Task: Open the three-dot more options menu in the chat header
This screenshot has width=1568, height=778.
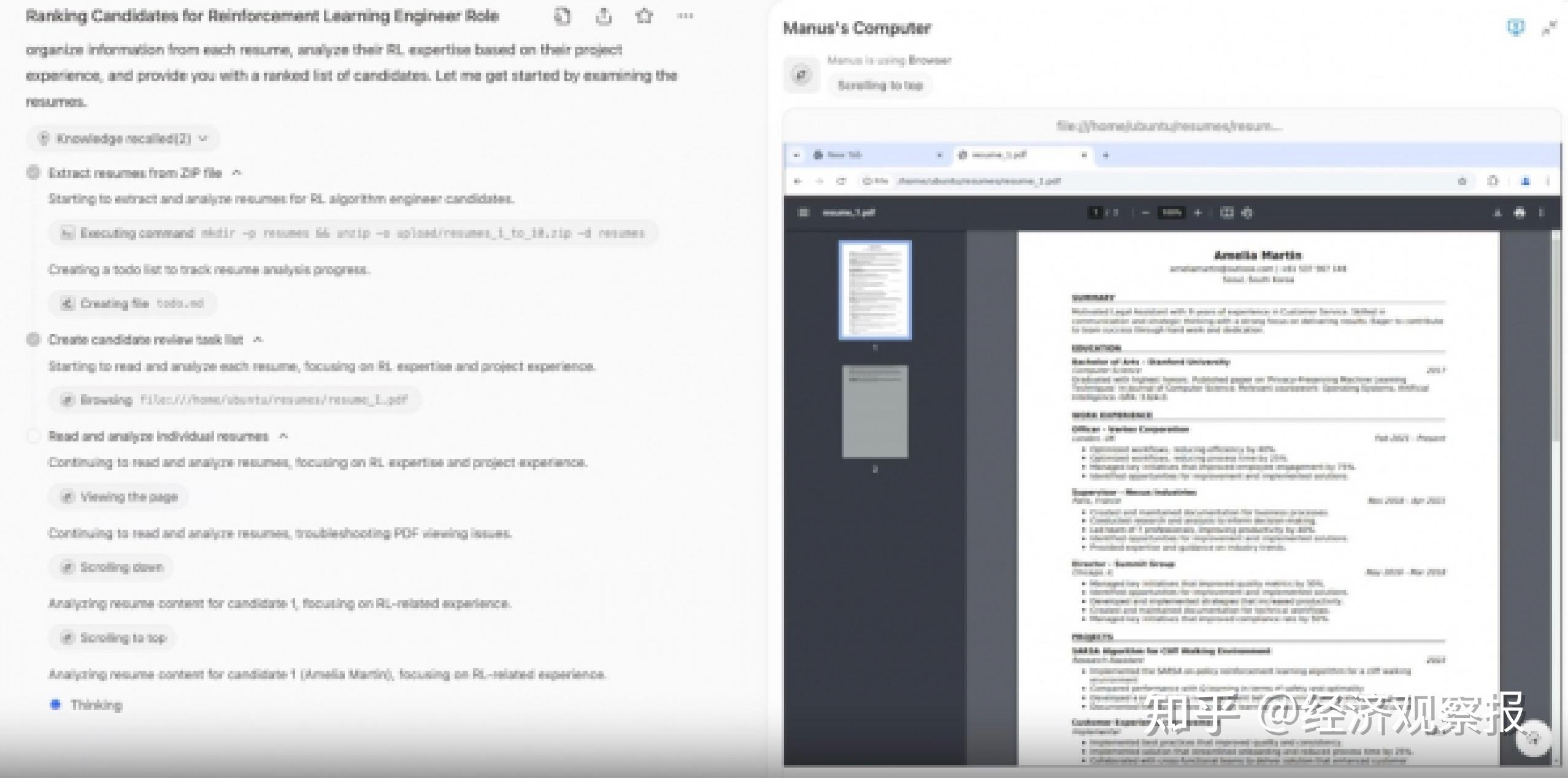Action: [x=685, y=17]
